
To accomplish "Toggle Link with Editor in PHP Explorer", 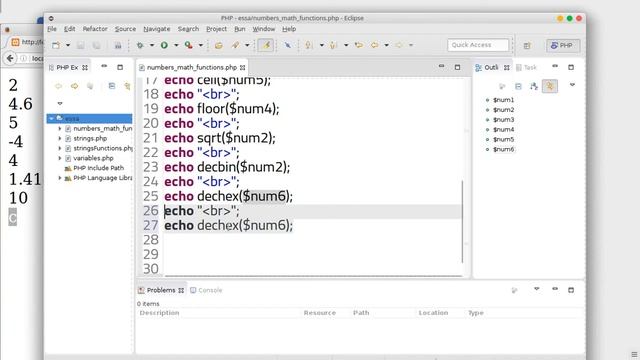I will coord(127,86).
